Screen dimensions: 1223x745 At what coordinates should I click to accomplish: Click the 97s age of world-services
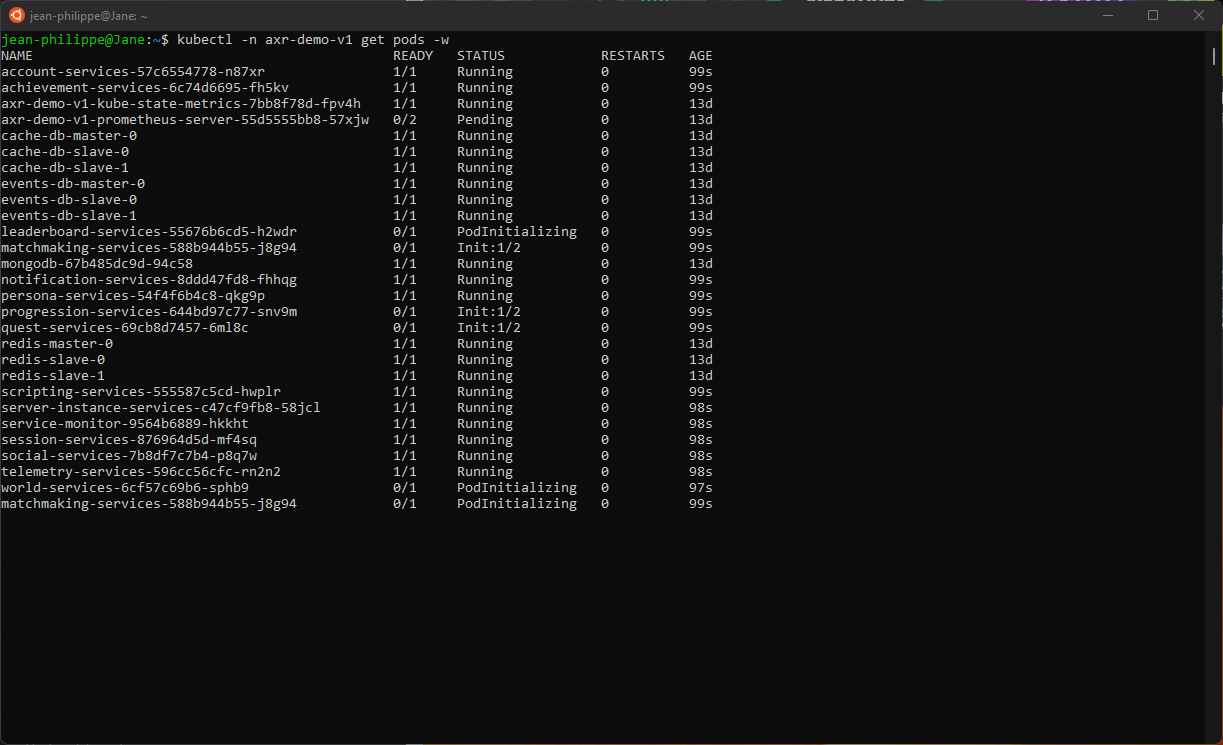click(x=701, y=488)
